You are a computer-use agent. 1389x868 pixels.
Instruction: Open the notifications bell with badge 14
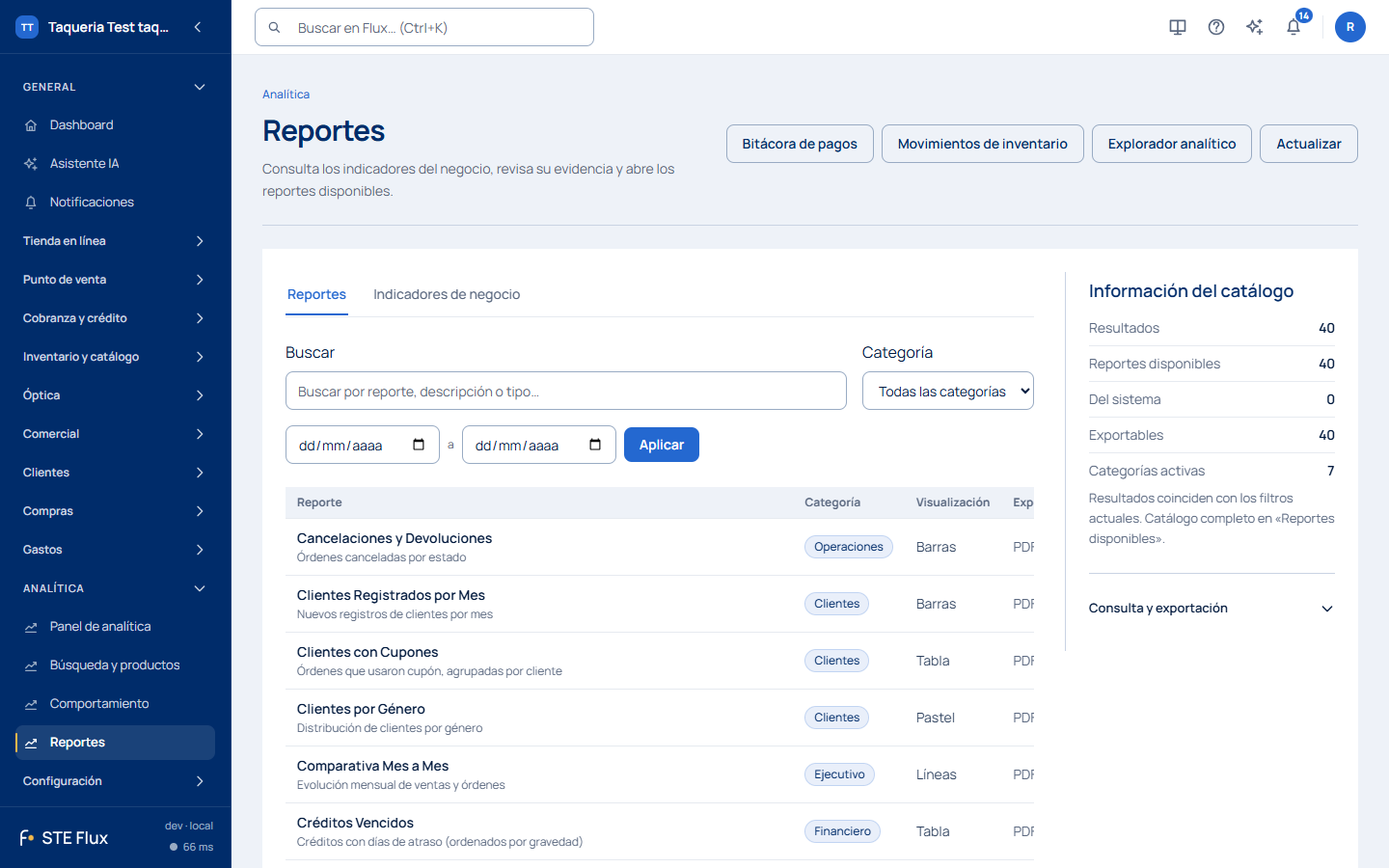point(1294,27)
